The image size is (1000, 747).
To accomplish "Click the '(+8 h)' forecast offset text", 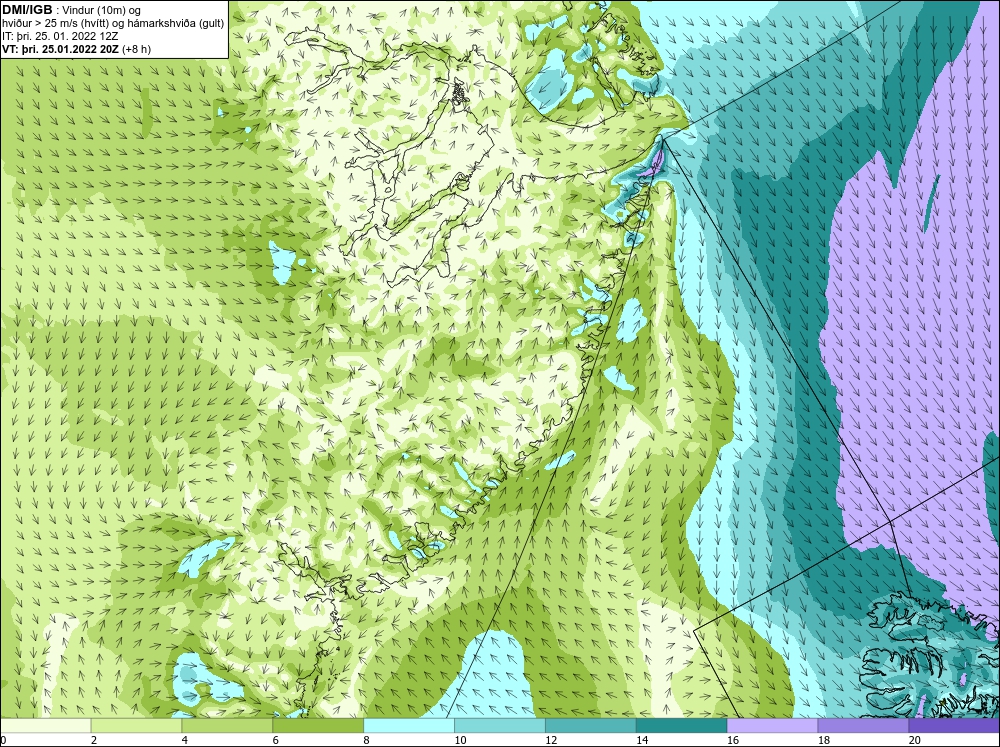I will [x=136, y=49].
